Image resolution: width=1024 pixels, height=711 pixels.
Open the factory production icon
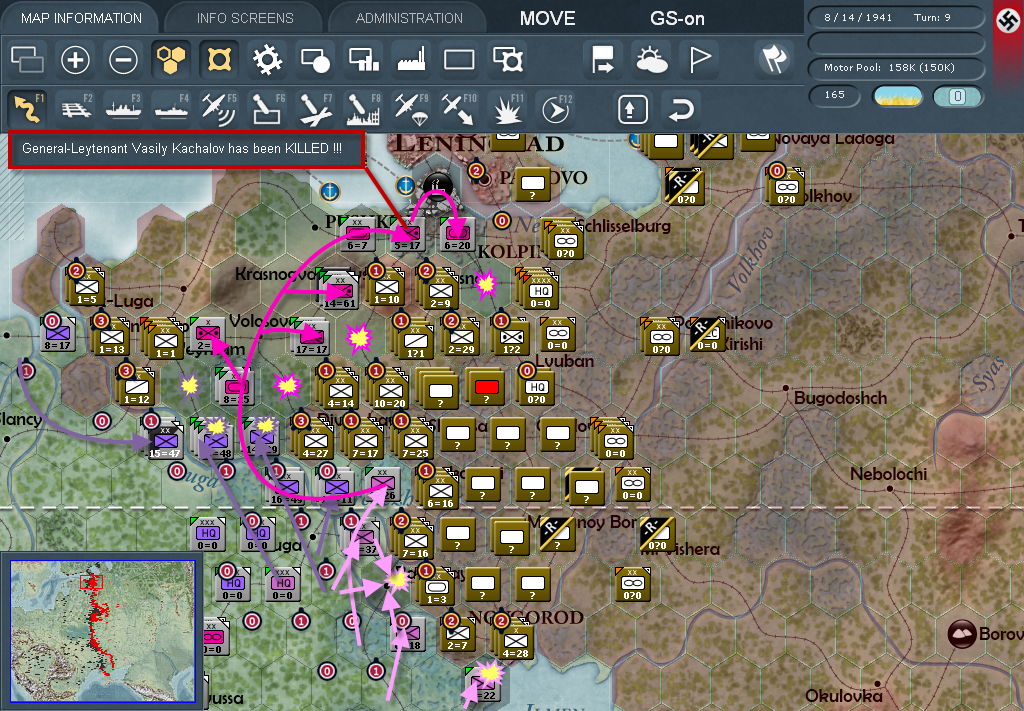[x=411, y=60]
